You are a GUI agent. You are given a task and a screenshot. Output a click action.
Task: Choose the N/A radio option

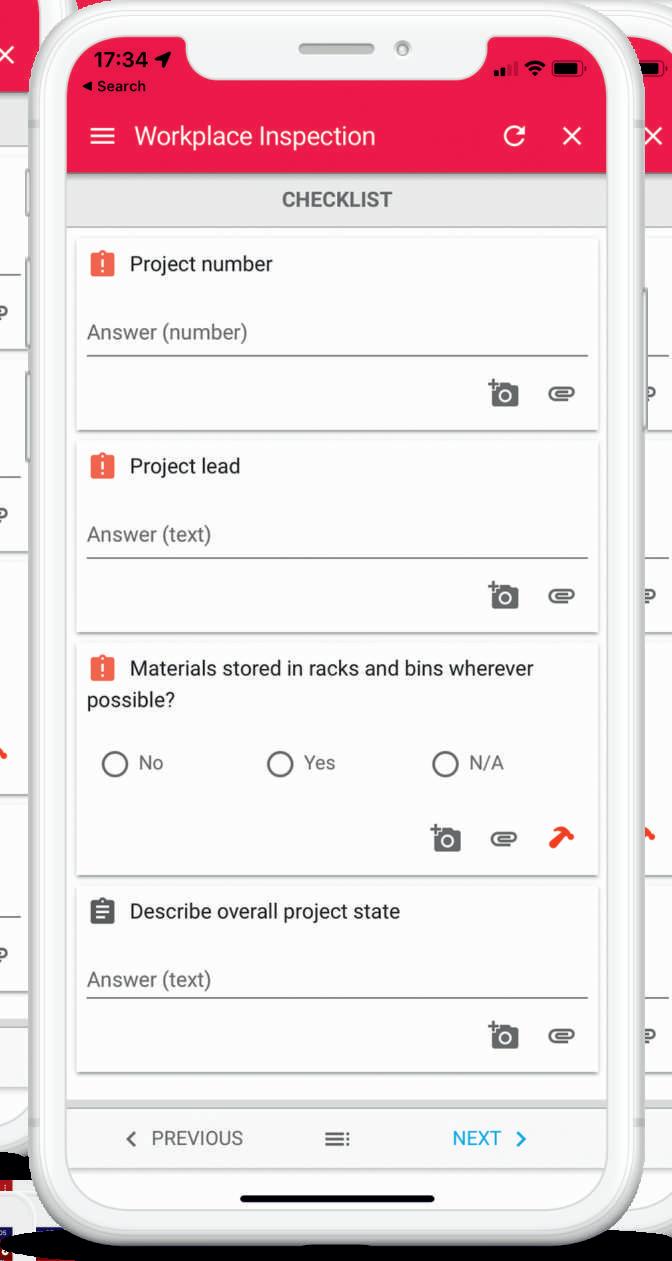(445, 764)
